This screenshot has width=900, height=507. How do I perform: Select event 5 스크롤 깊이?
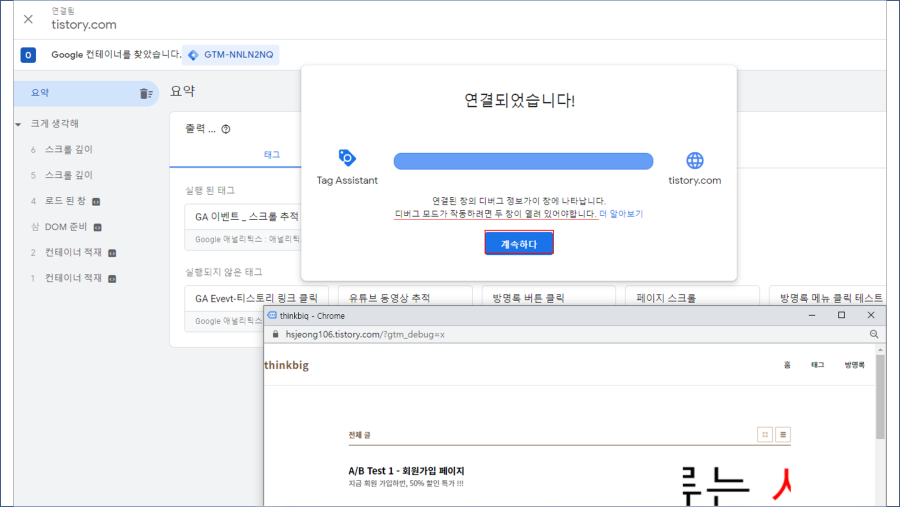coord(69,175)
